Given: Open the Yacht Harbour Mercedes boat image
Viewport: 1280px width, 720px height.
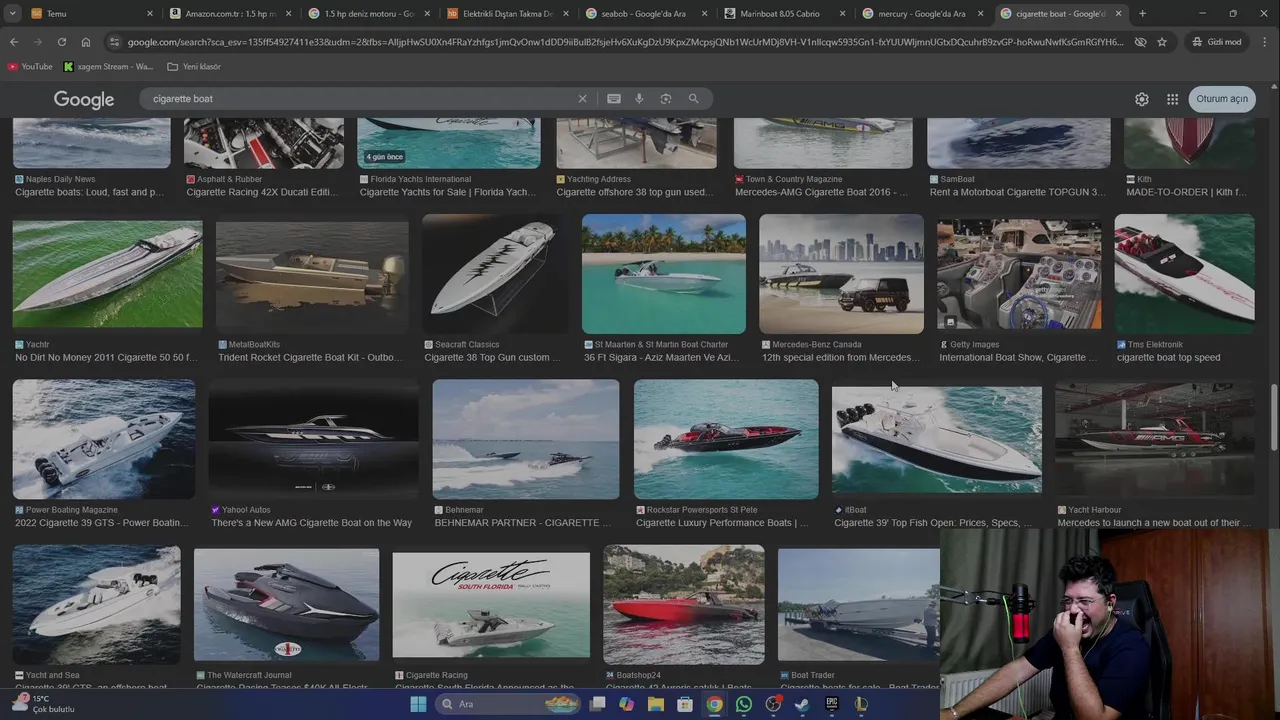Looking at the screenshot, I should [1155, 439].
